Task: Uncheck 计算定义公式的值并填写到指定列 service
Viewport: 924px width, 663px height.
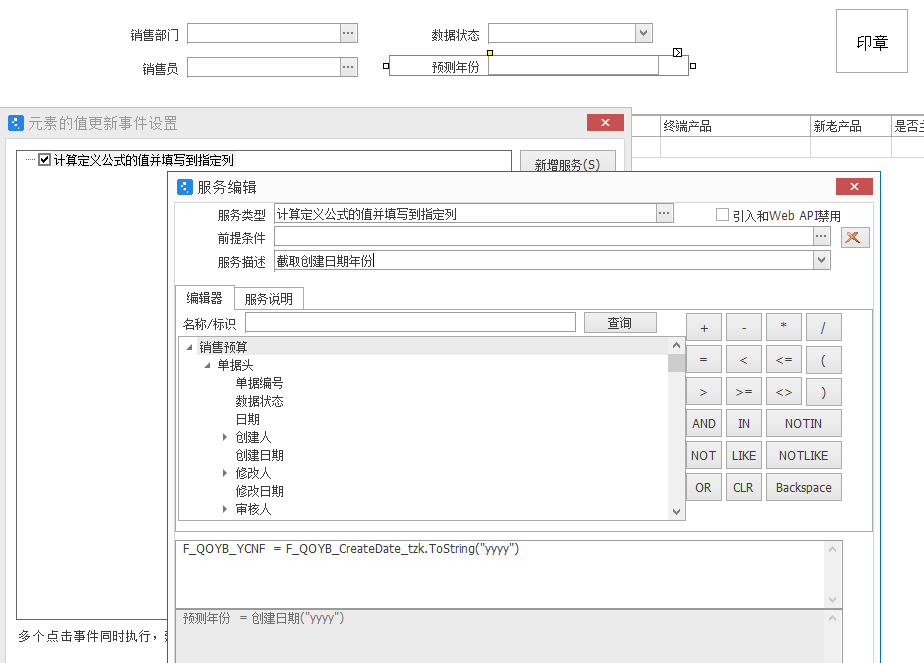Action: point(44,160)
